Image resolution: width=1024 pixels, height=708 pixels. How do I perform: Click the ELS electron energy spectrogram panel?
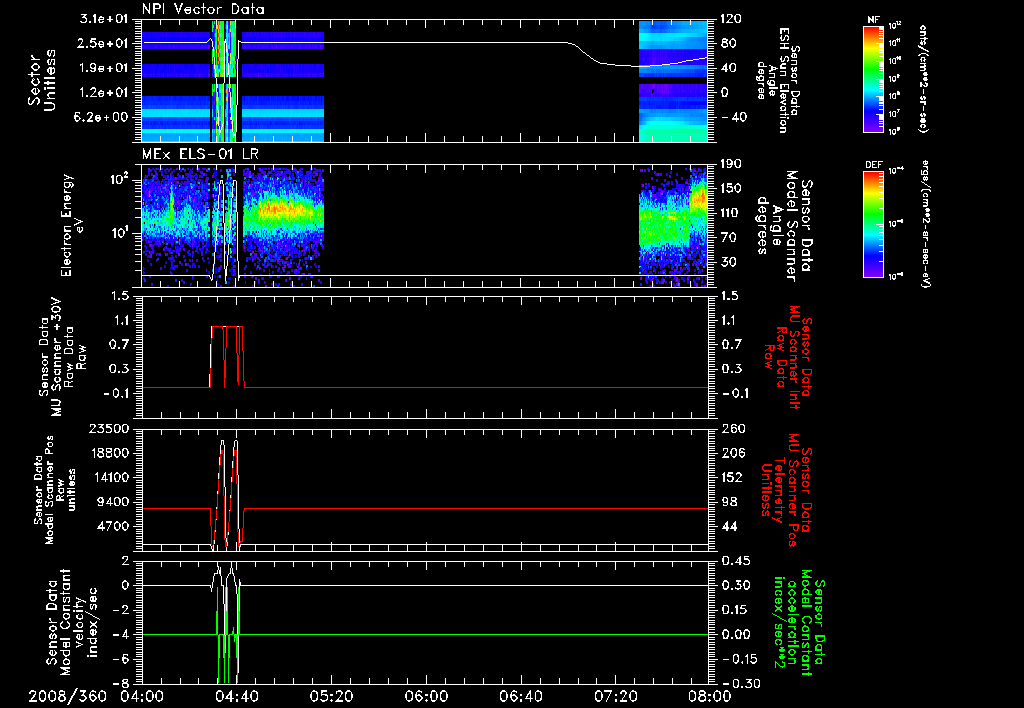pos(425,226)
